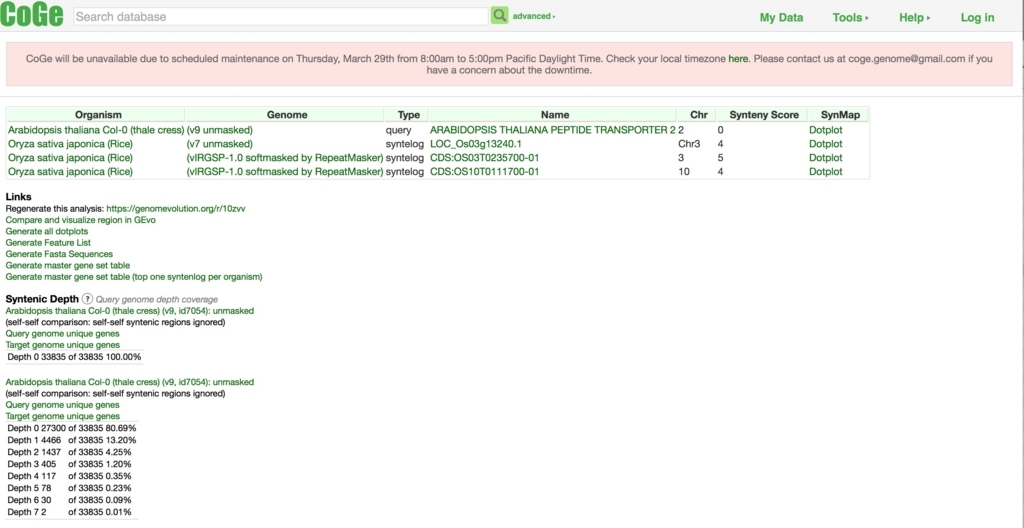Click the 'Depth 1 4466' row
1024x528 pixels.
tap(71, 440)
